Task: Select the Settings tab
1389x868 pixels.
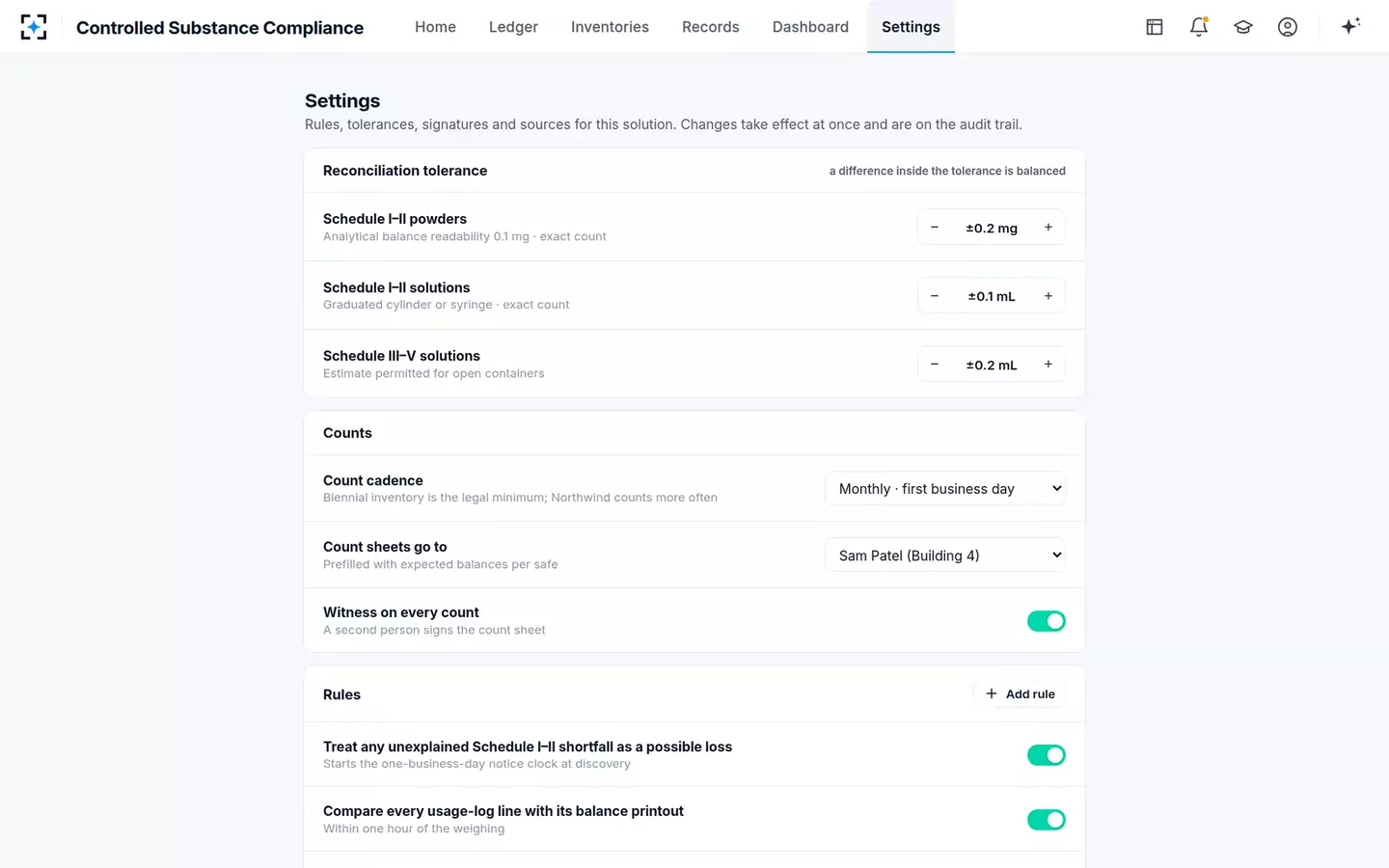Action: coord(911,27)
